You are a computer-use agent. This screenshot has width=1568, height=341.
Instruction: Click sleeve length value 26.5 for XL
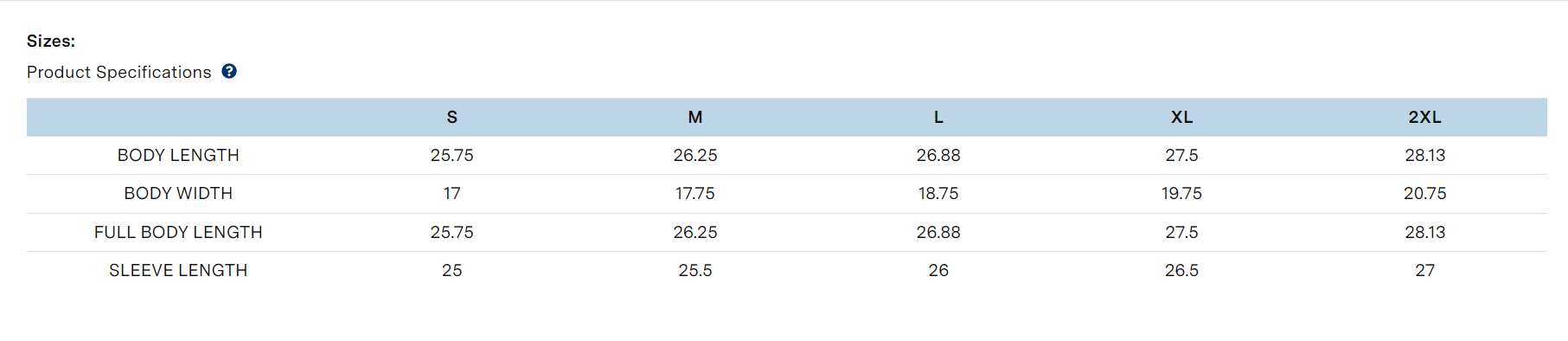click(x=1181, y=271)
